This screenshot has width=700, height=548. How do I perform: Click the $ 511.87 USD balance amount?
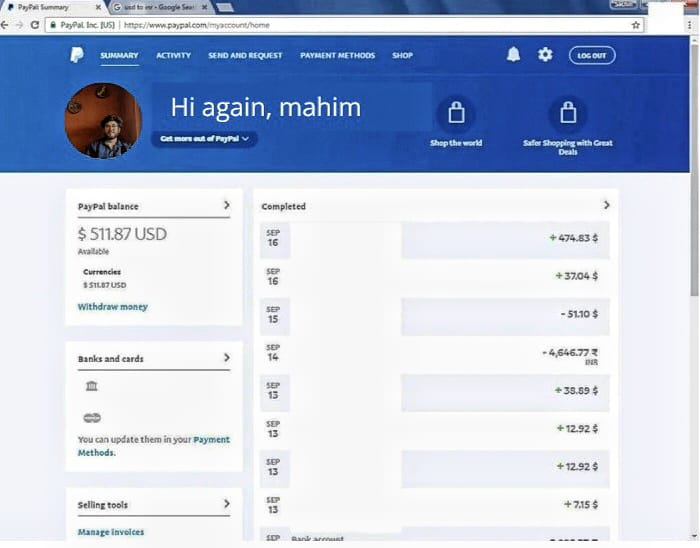[122, 234]
